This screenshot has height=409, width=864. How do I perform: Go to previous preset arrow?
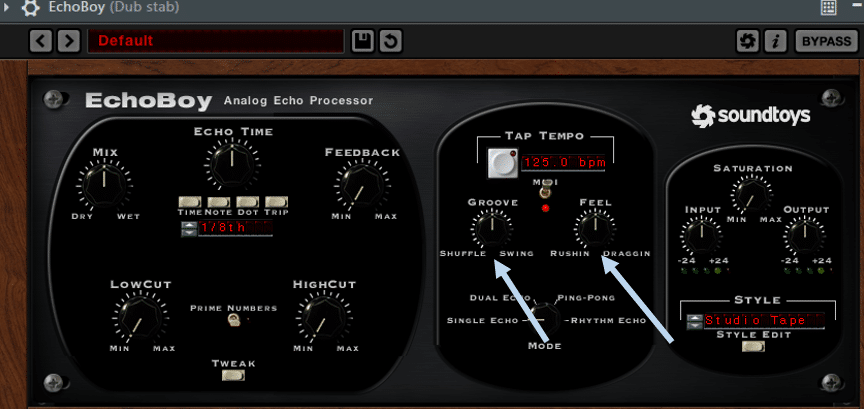[40, 41]
